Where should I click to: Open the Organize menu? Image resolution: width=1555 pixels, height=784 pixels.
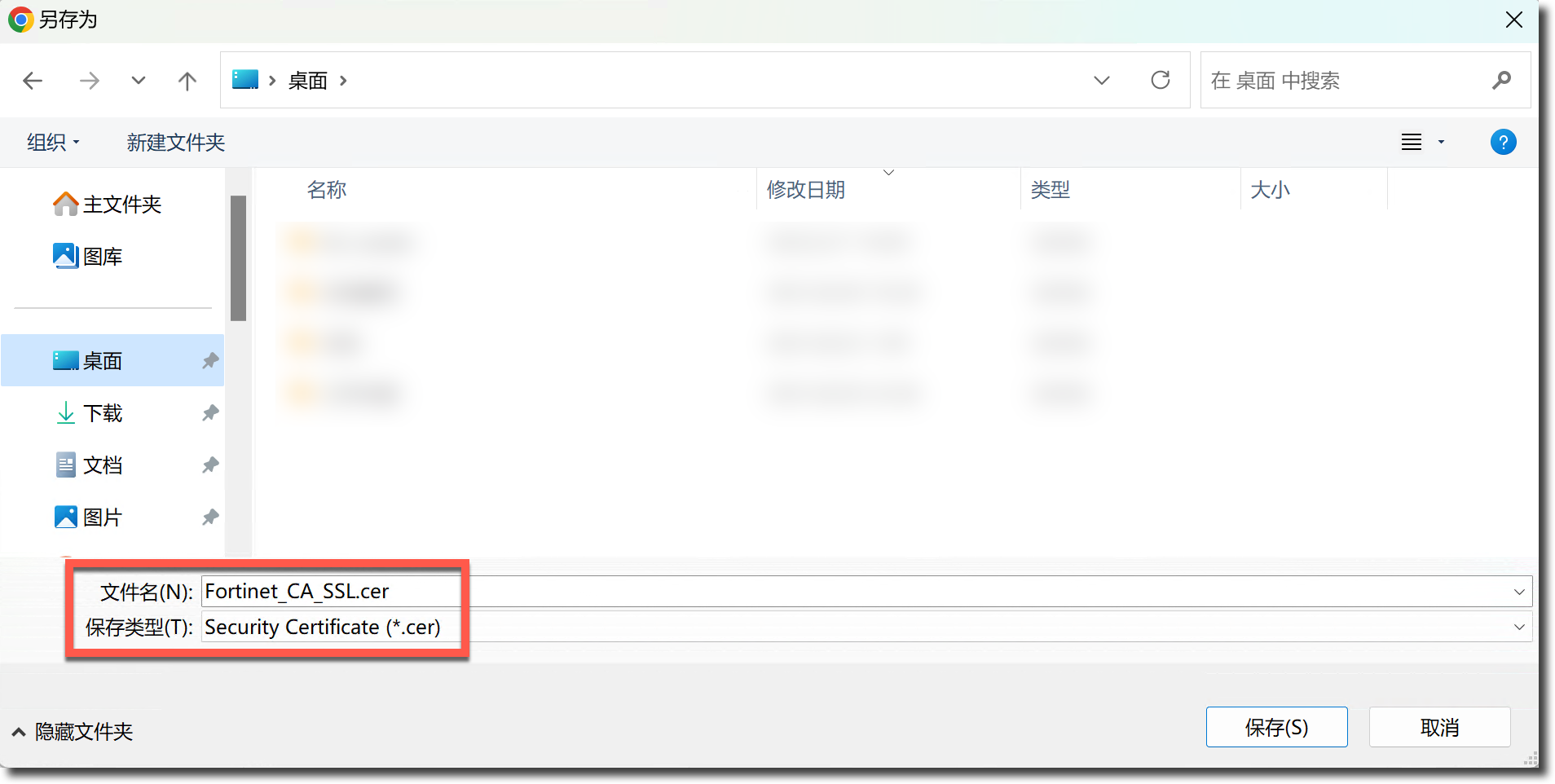click(x=53, y=143)
